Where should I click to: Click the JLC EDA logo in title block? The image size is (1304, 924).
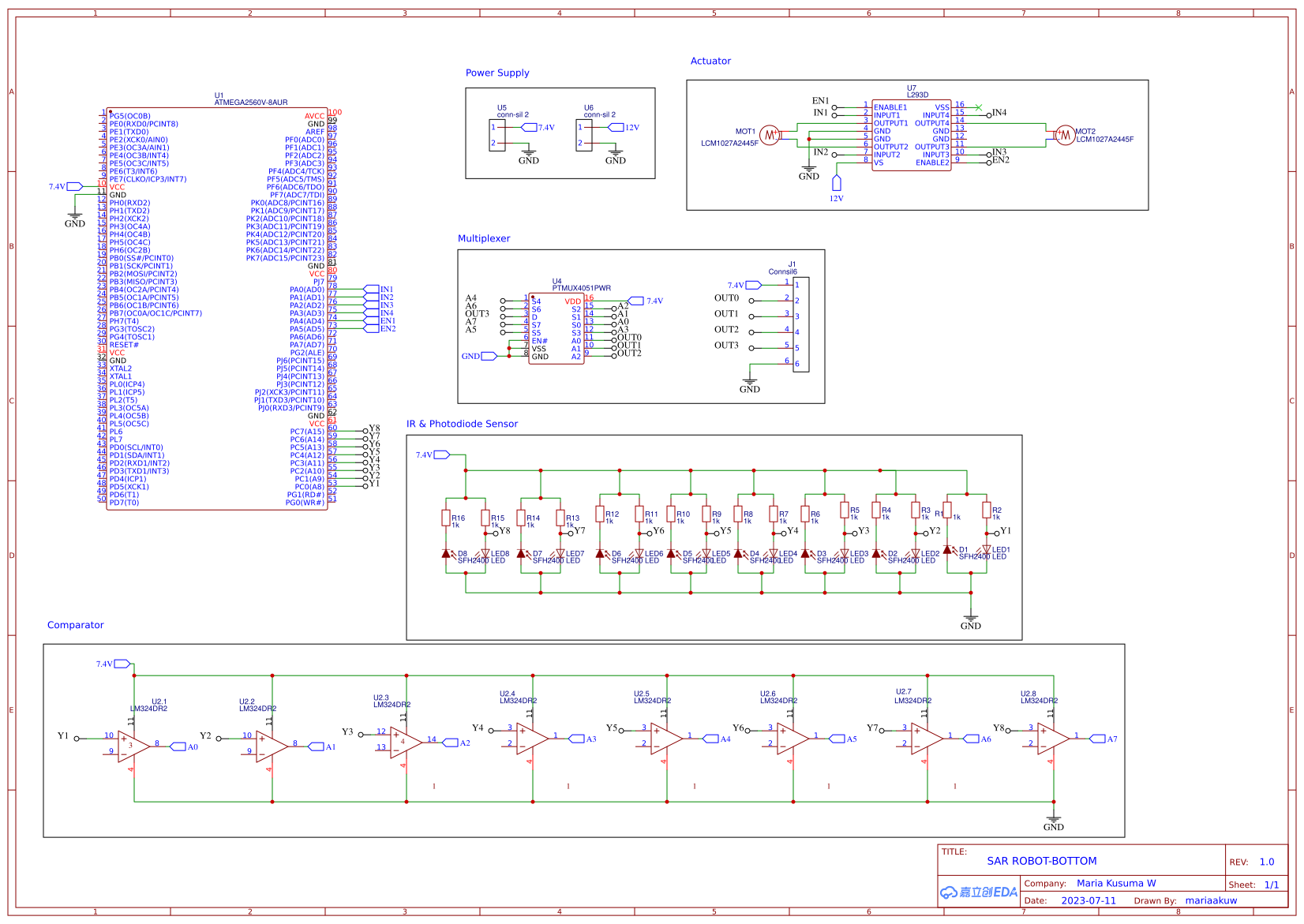(x=978, y=892)
